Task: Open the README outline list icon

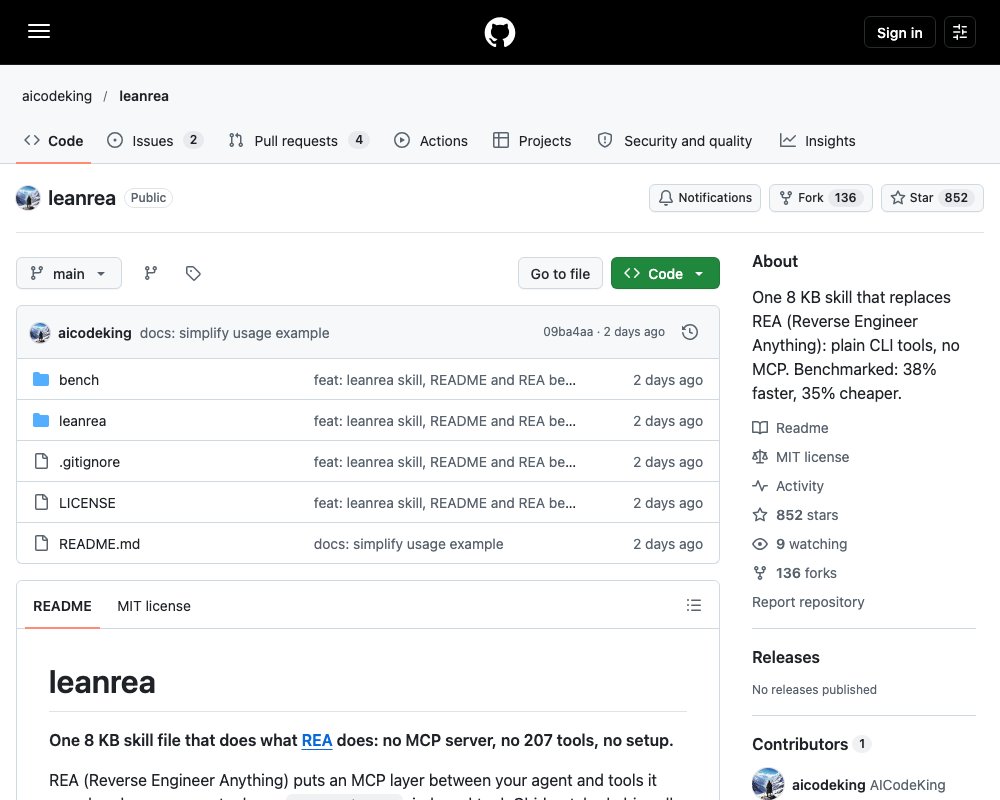Action: click(x=694, y=605)
